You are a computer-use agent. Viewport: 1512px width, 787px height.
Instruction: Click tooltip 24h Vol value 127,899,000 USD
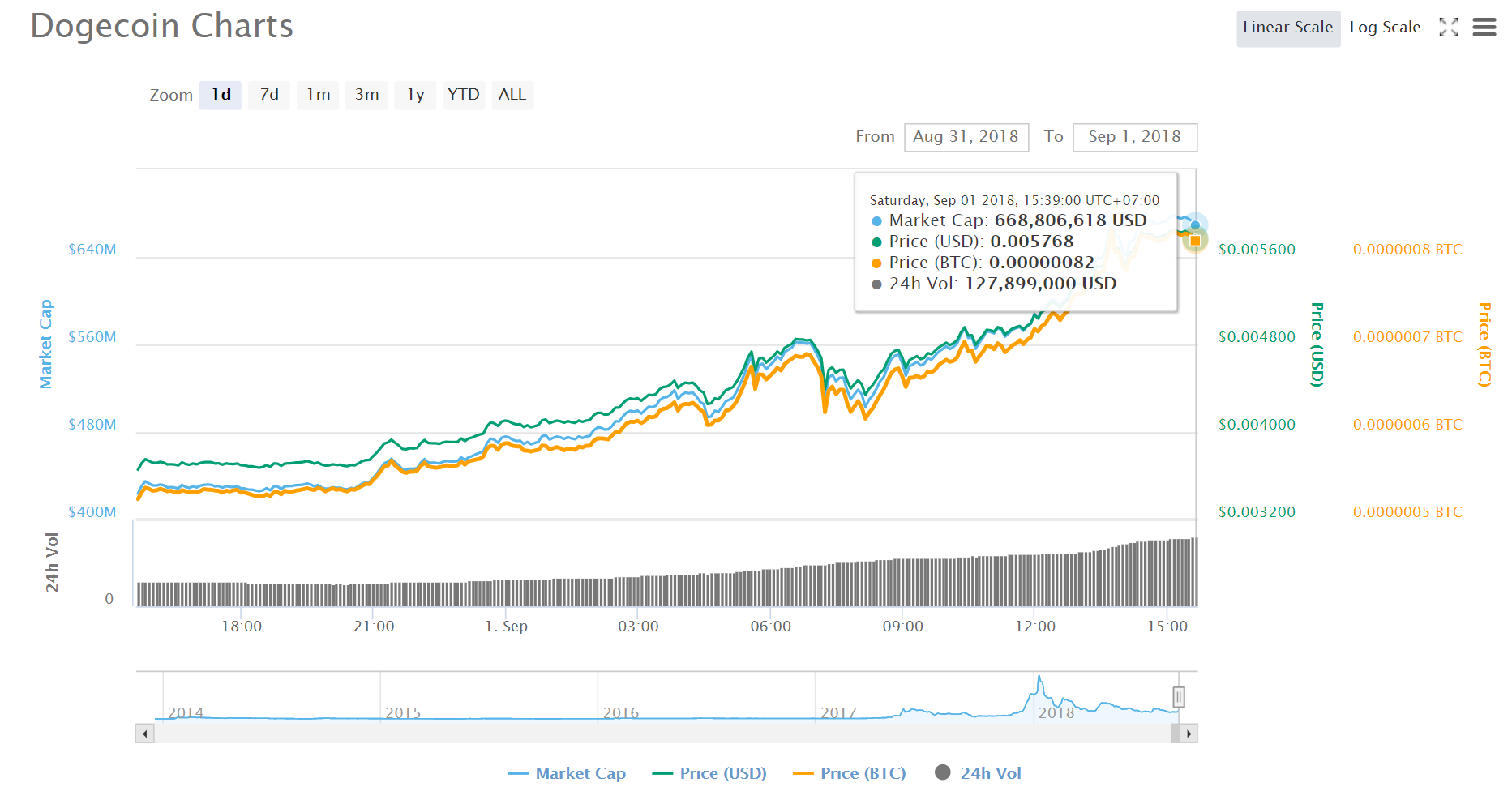[x=1040, y=284]
